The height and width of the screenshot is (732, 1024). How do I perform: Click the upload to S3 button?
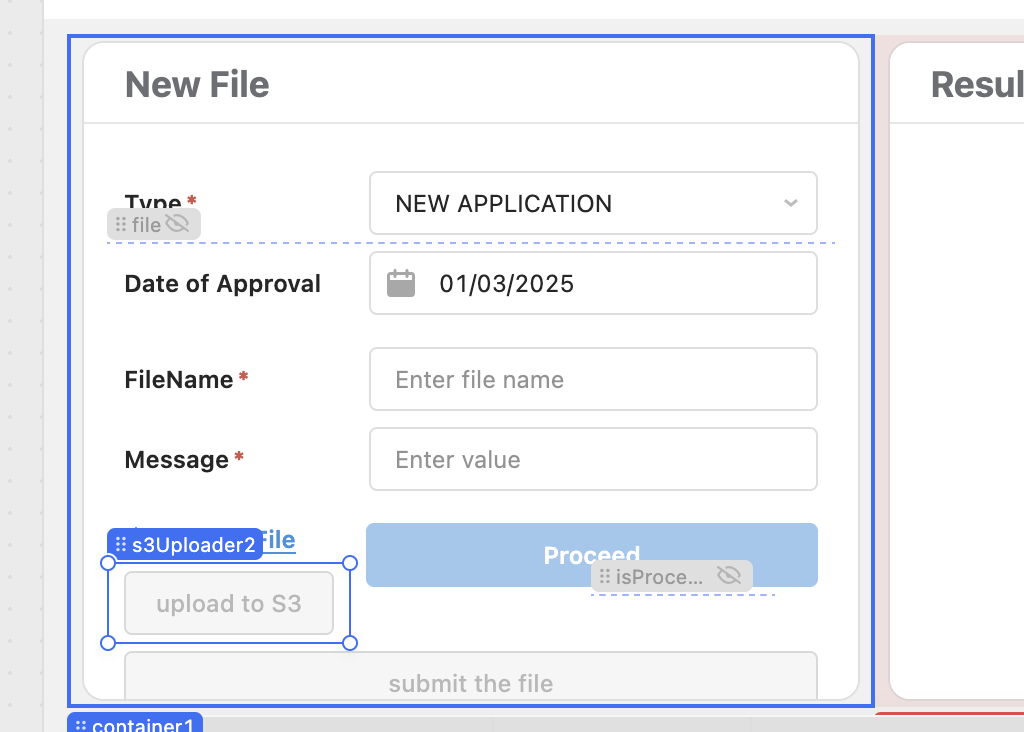pos(229,603)
